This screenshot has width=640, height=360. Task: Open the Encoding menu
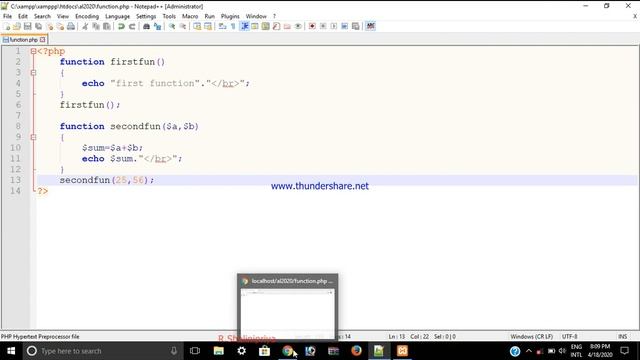87,16
